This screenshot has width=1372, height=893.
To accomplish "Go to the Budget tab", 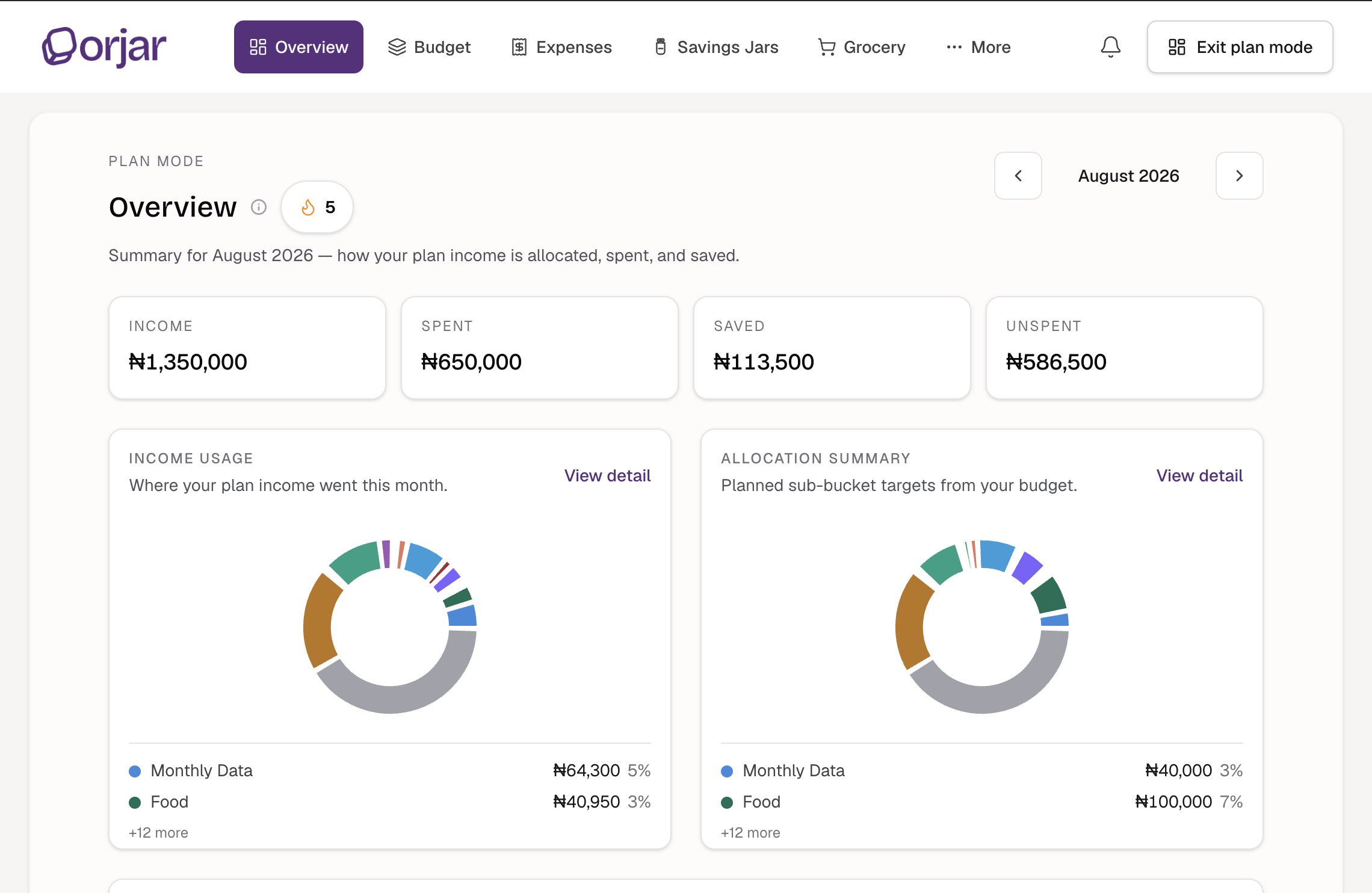I will coord(429,47).
